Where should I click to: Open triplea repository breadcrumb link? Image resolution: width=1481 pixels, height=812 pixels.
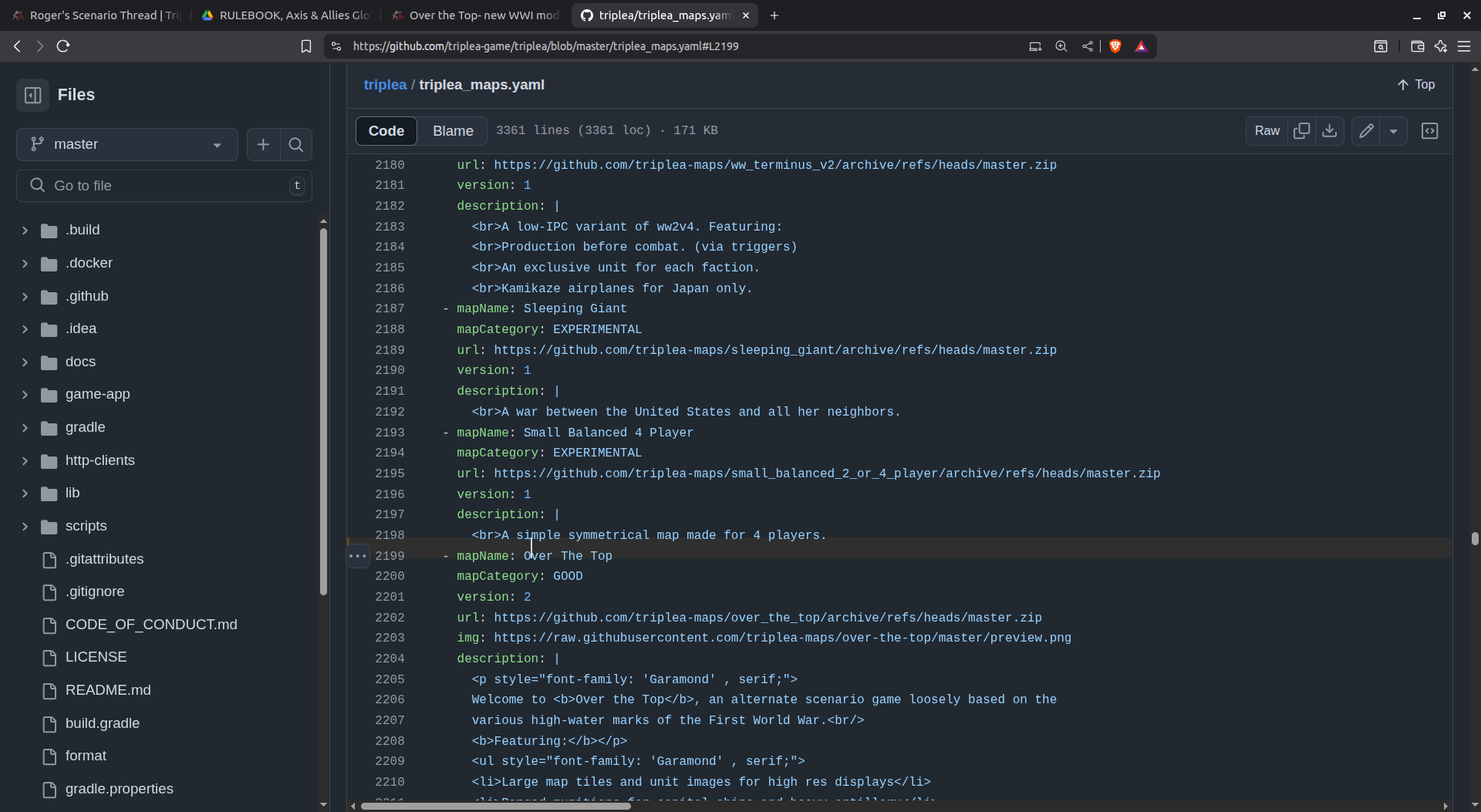(x=385, y=85)
